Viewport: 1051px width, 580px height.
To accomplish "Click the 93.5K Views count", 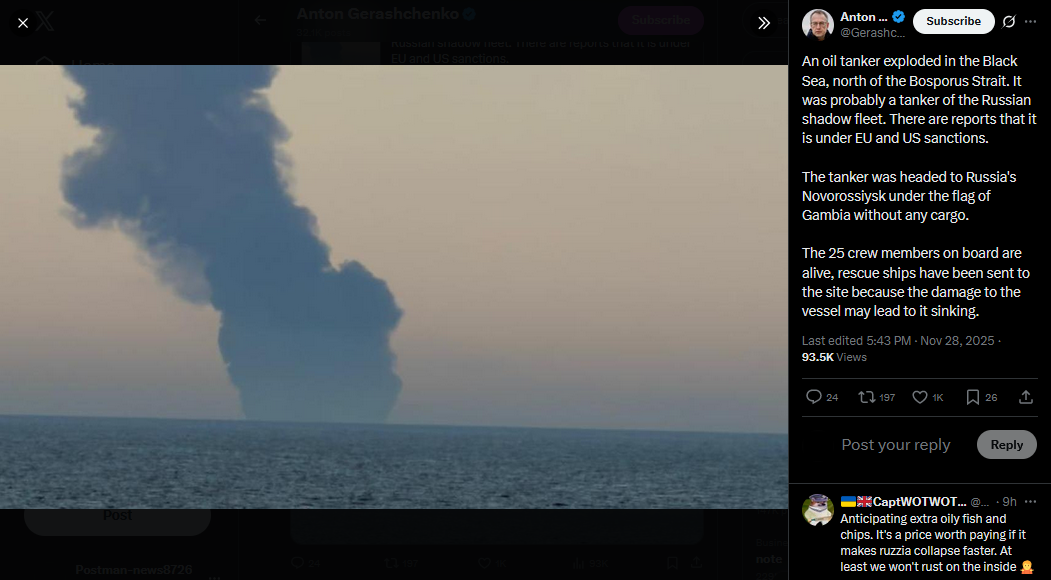I will 834,357.
